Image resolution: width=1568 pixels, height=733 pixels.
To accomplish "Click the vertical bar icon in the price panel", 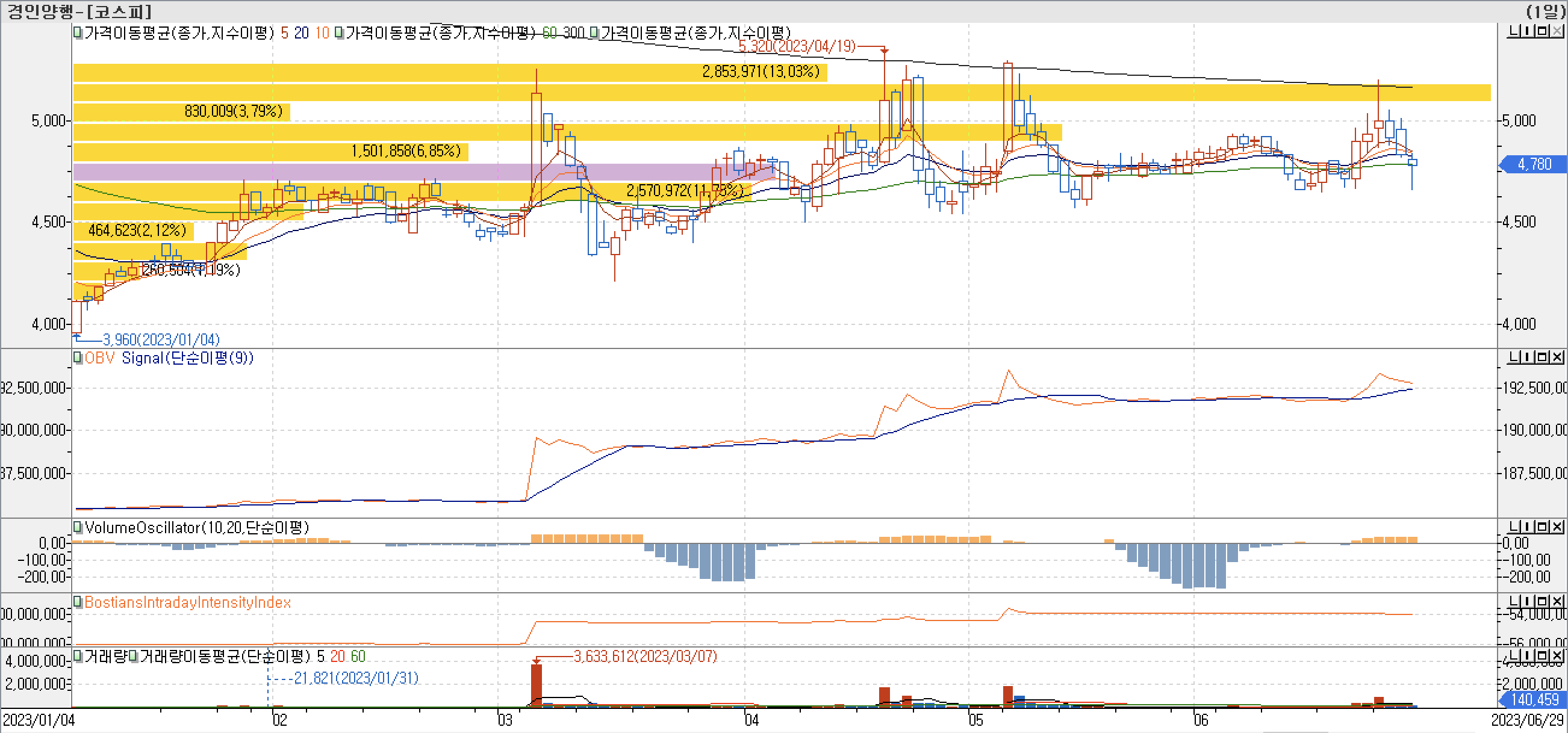I will (1528, 31).
